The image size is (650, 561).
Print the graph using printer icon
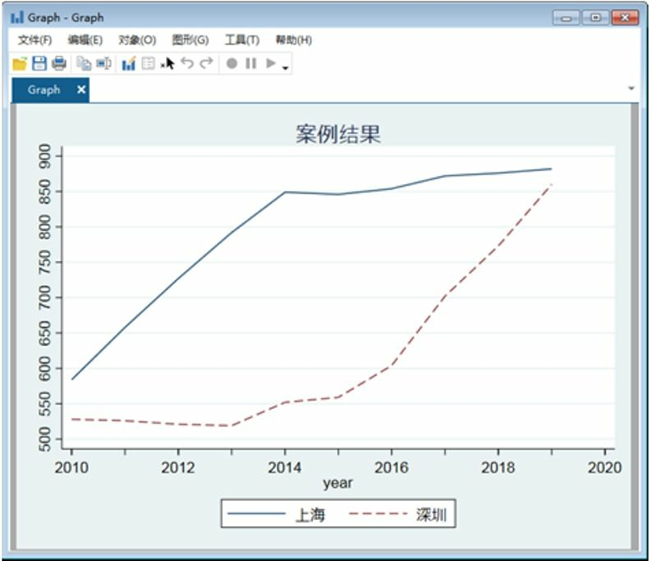click(59, 63)
